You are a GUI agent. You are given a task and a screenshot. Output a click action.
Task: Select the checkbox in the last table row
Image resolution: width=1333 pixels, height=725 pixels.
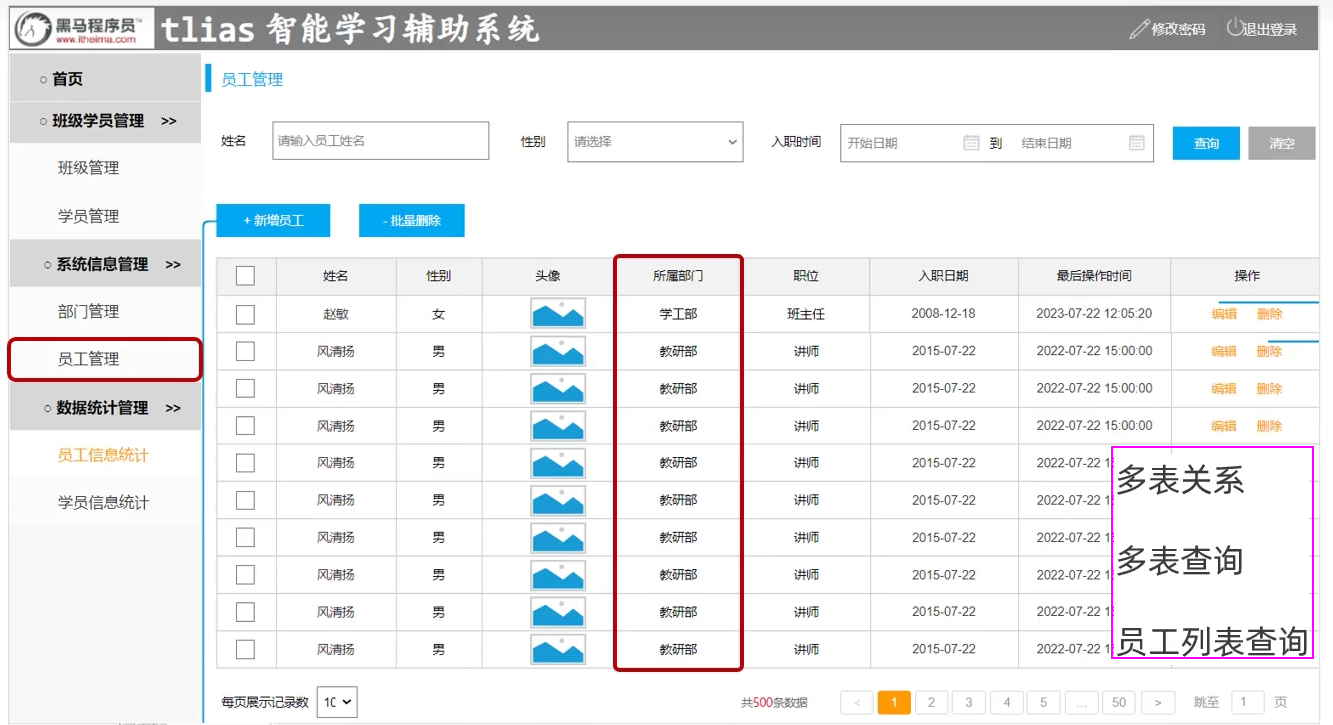245,649
